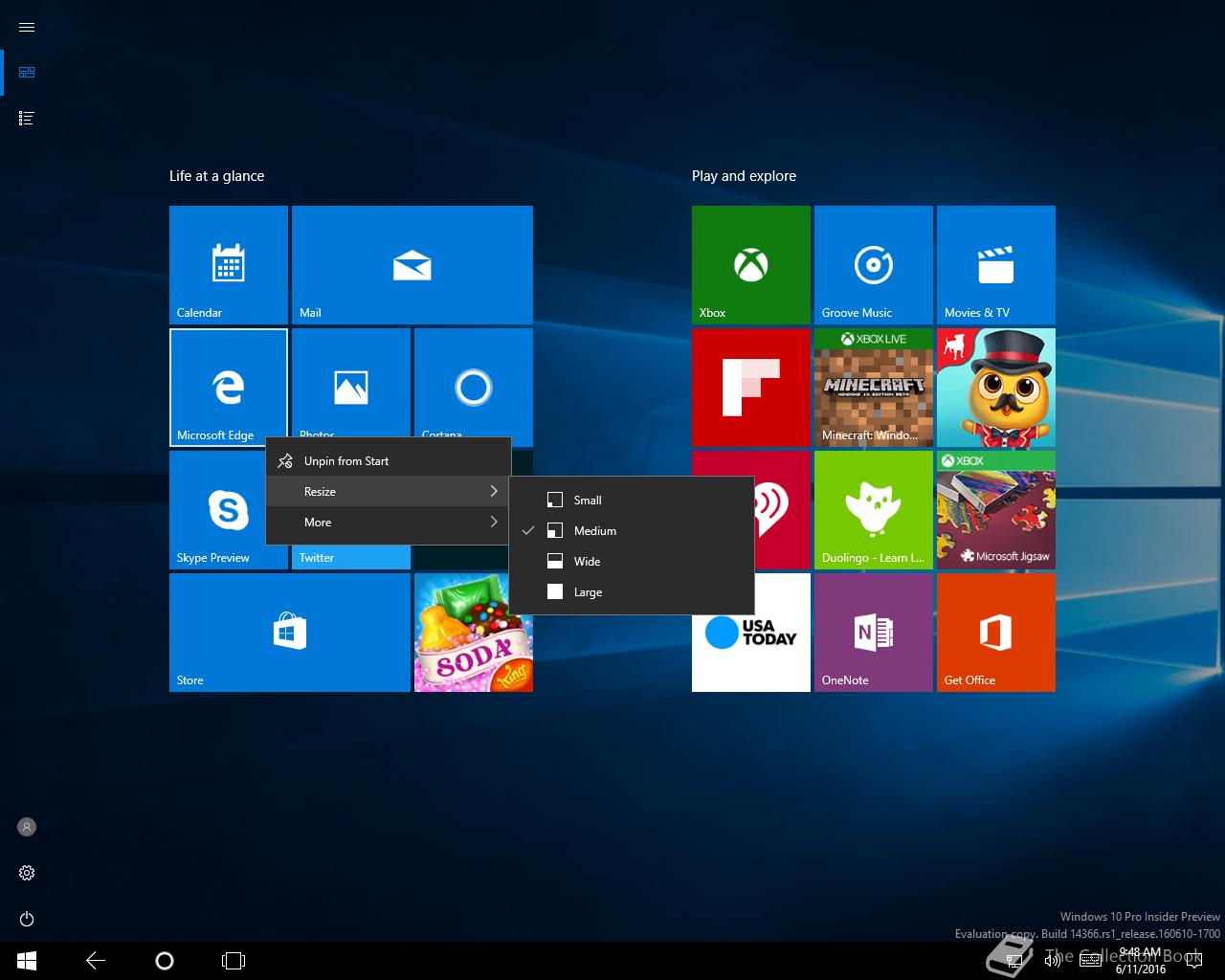Select Unpin from Start
The image size is (1225, 980).
(388, 461)
